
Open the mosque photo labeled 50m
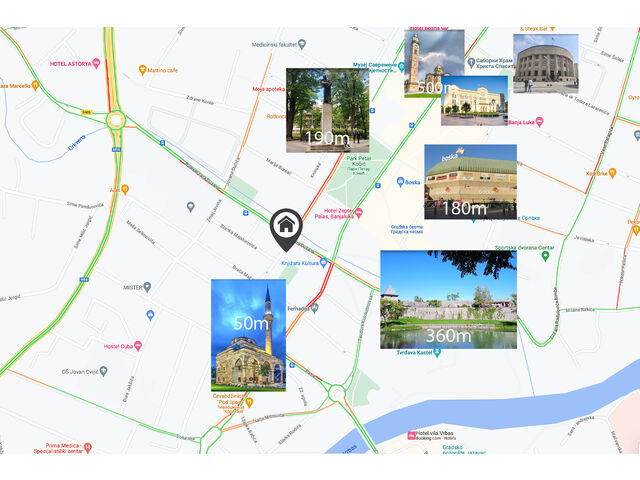point(248,334)
